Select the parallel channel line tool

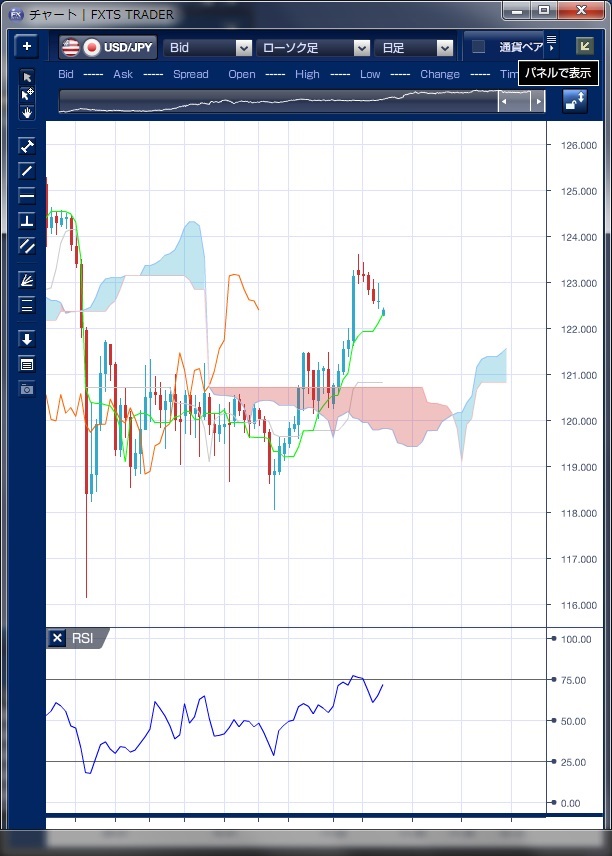click(x=27, y=245)
